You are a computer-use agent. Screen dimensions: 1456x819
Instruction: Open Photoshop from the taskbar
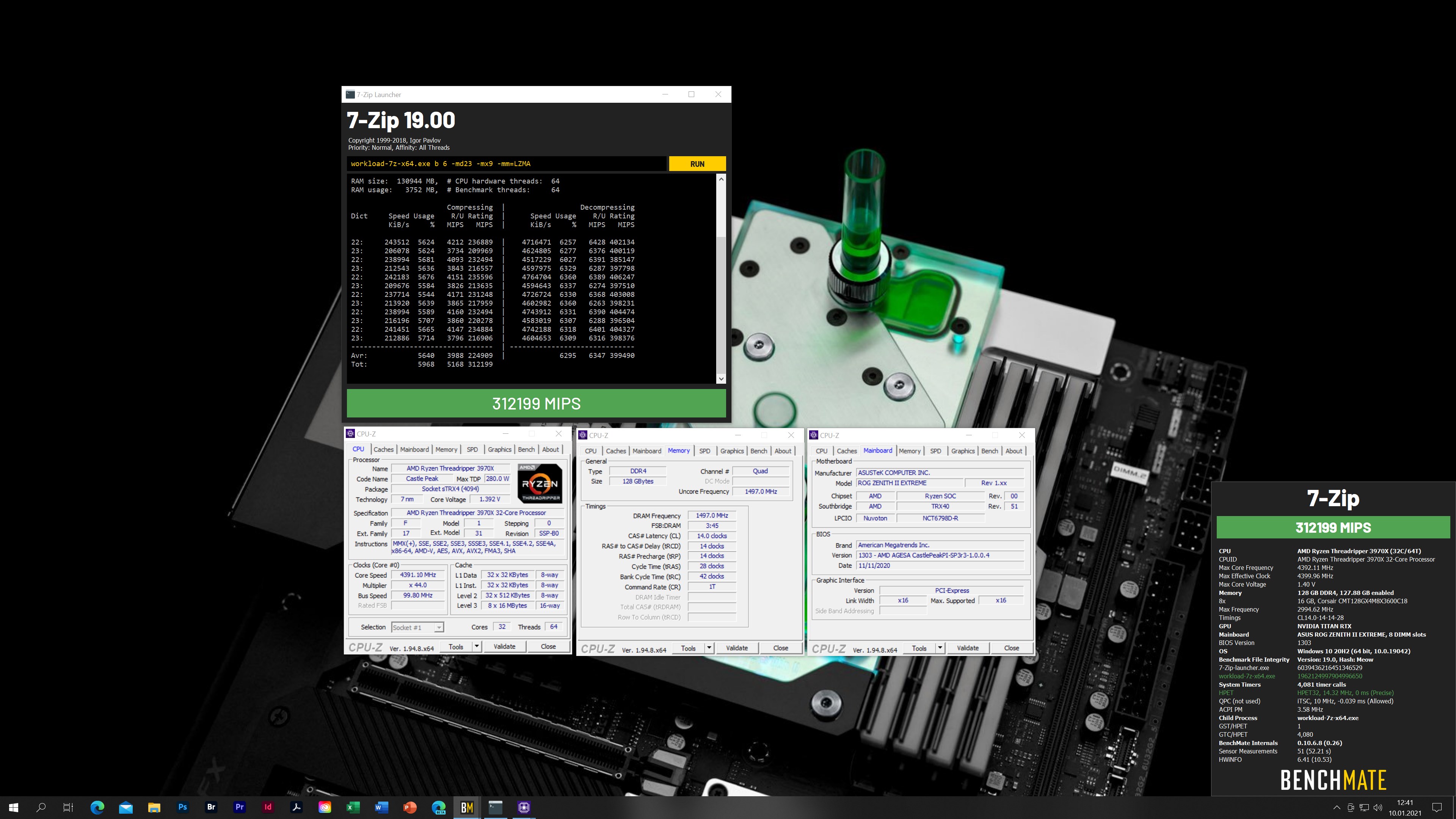pos(182,807)
